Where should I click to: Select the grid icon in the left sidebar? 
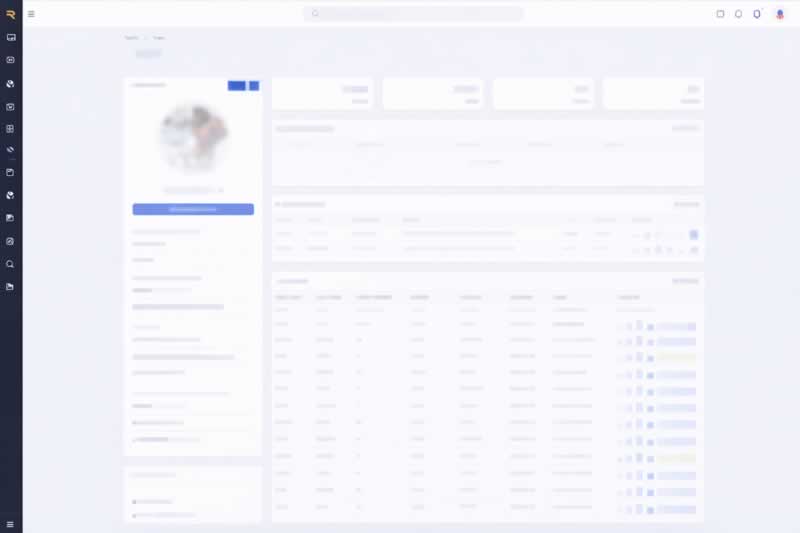10,129
